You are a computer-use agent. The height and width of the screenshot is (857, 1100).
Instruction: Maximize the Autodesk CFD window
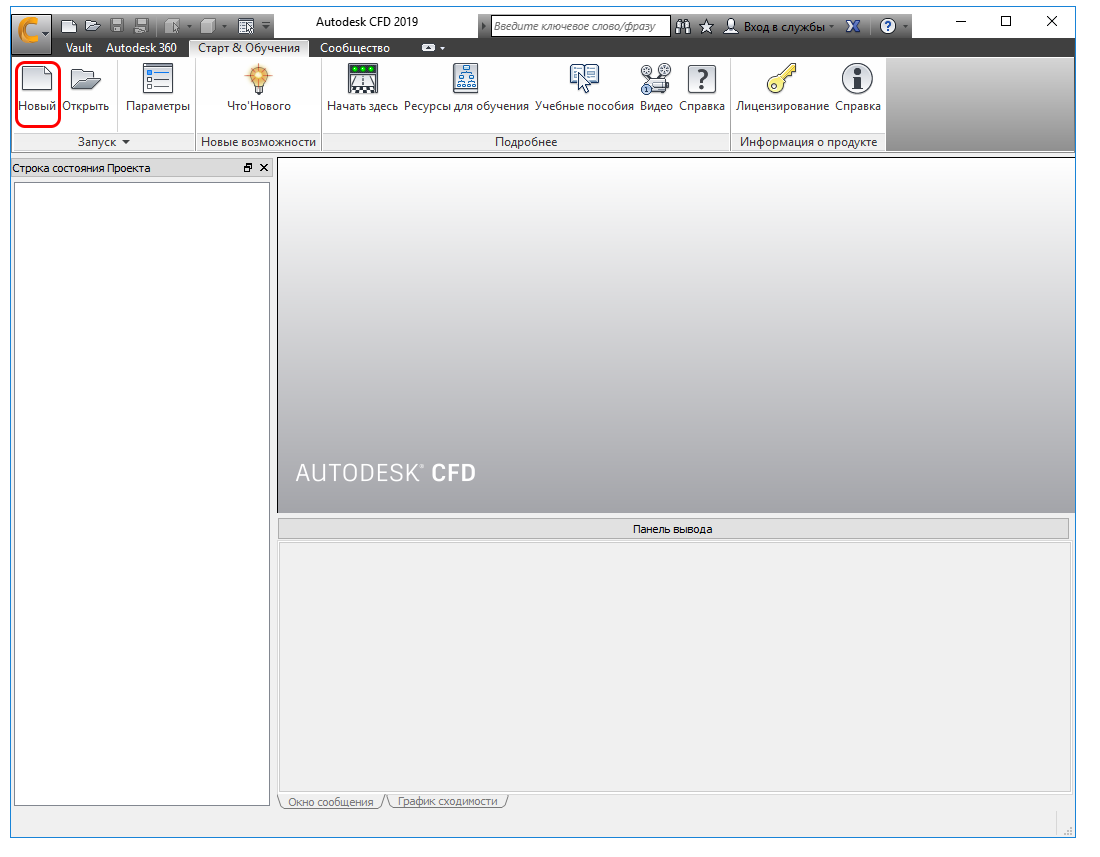[x=1006, y=22]
